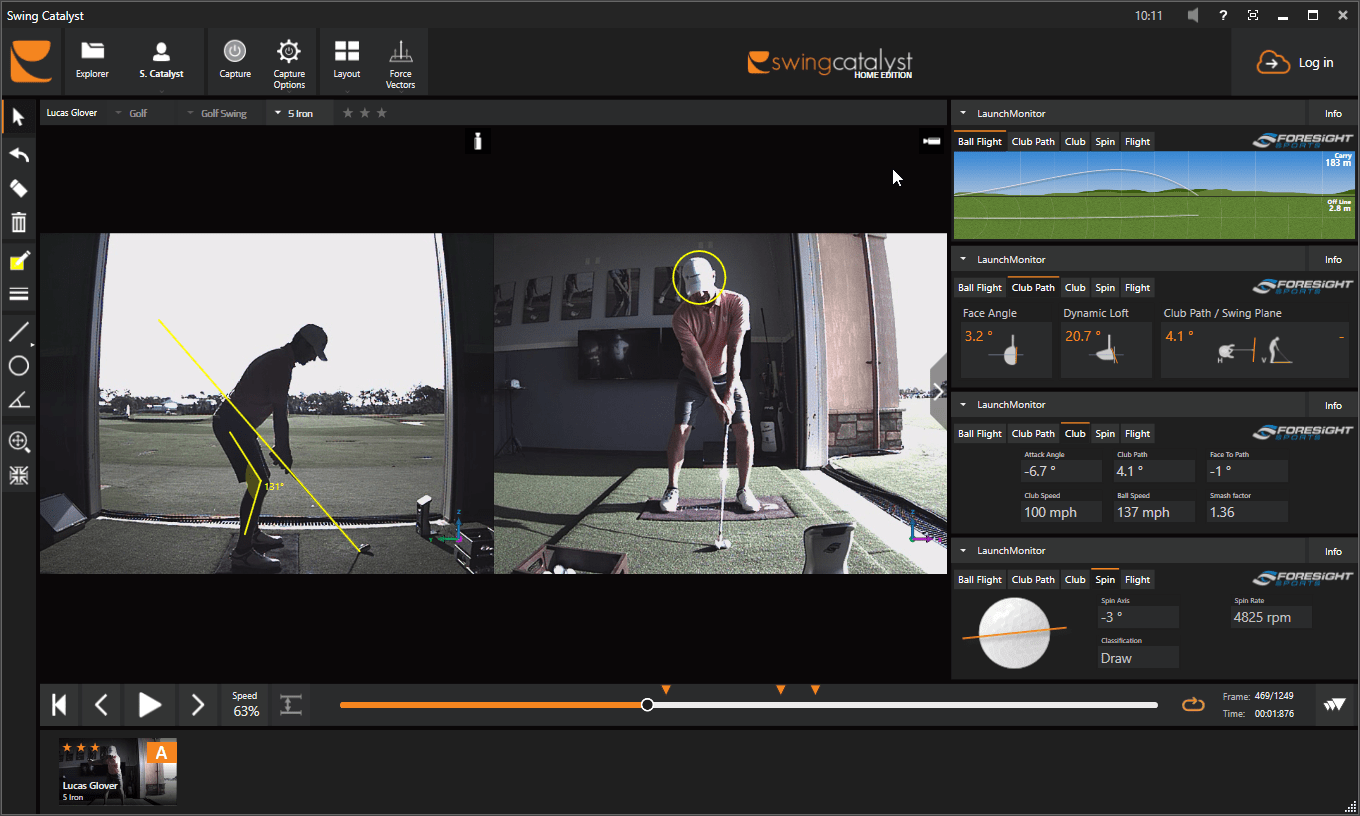The height and width of the screenshot is (816, 1360).
Task: Switch to the Spin tab in bottom panel
Action: point(1105,579)
